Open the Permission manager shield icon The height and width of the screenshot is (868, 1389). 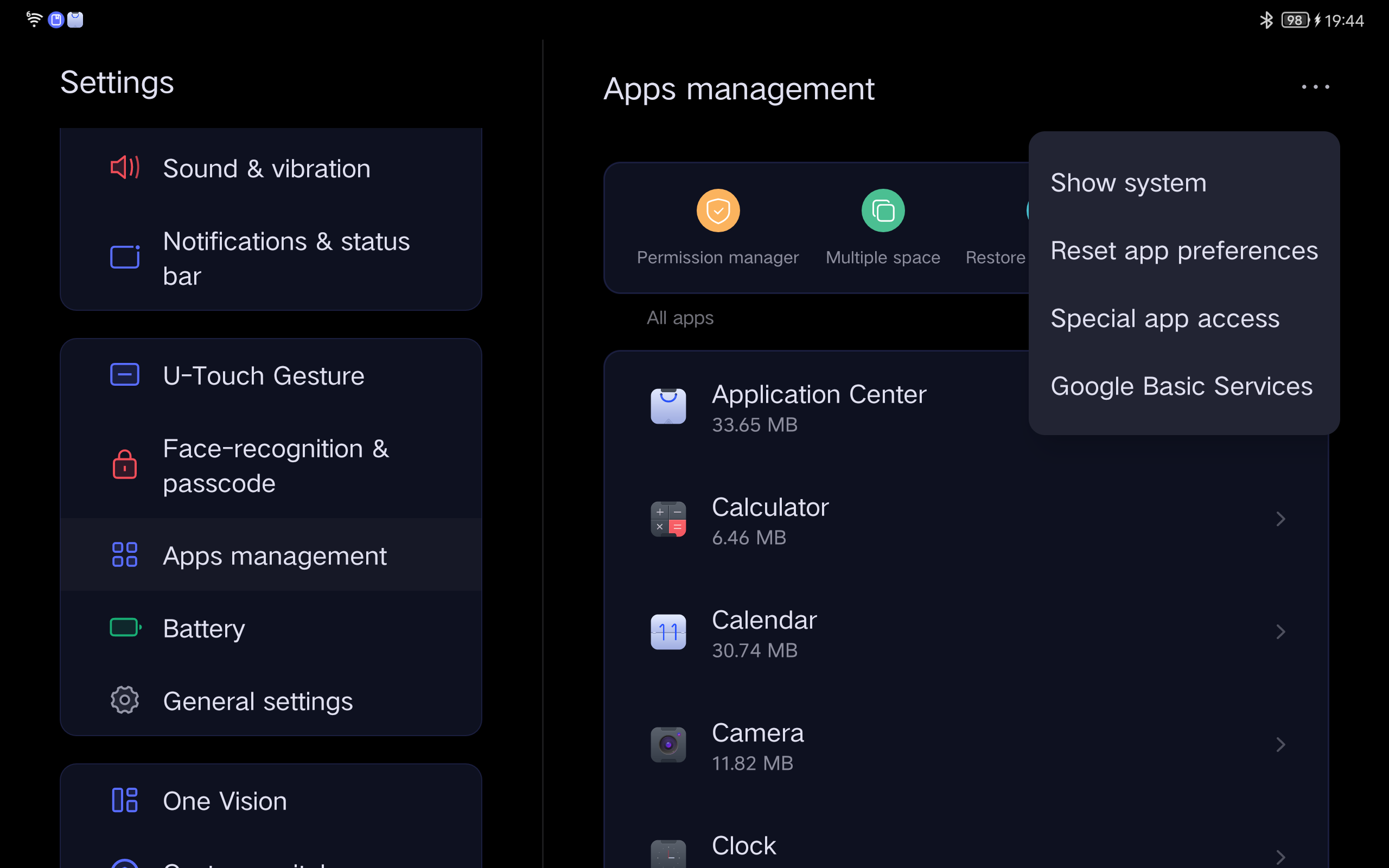[x=717, y=210]
